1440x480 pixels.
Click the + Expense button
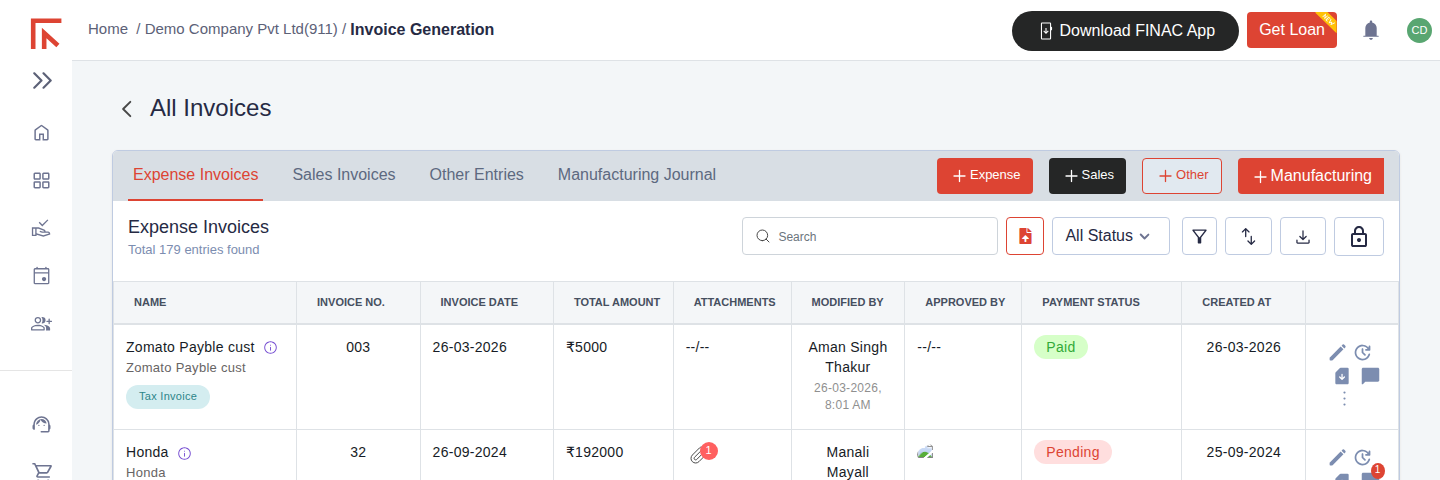(986, 175)
